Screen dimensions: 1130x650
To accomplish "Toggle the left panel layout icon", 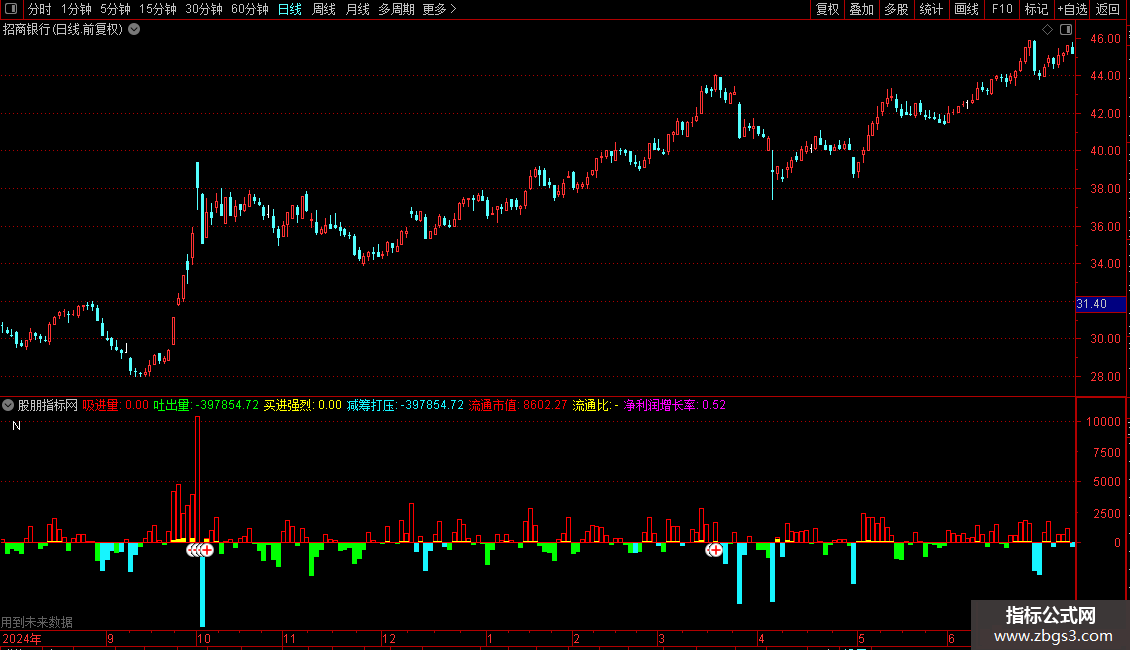I will (x=11, y=9).
